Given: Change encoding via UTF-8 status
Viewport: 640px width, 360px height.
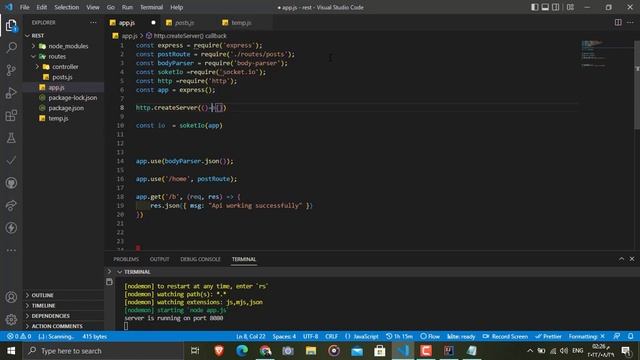Looking at the screenshot, I should [310, 336].
